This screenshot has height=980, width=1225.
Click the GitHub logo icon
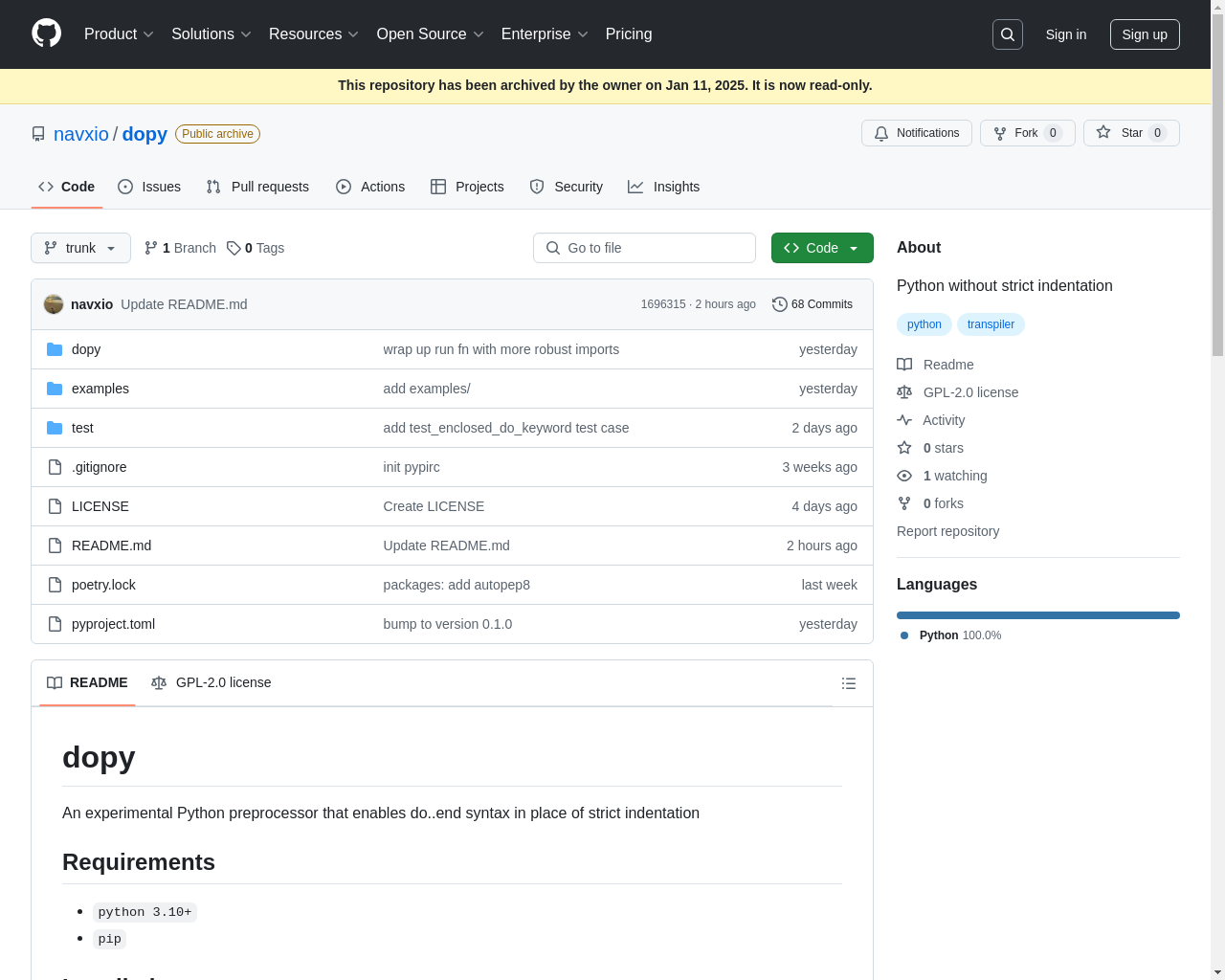(x=46, y=33)
